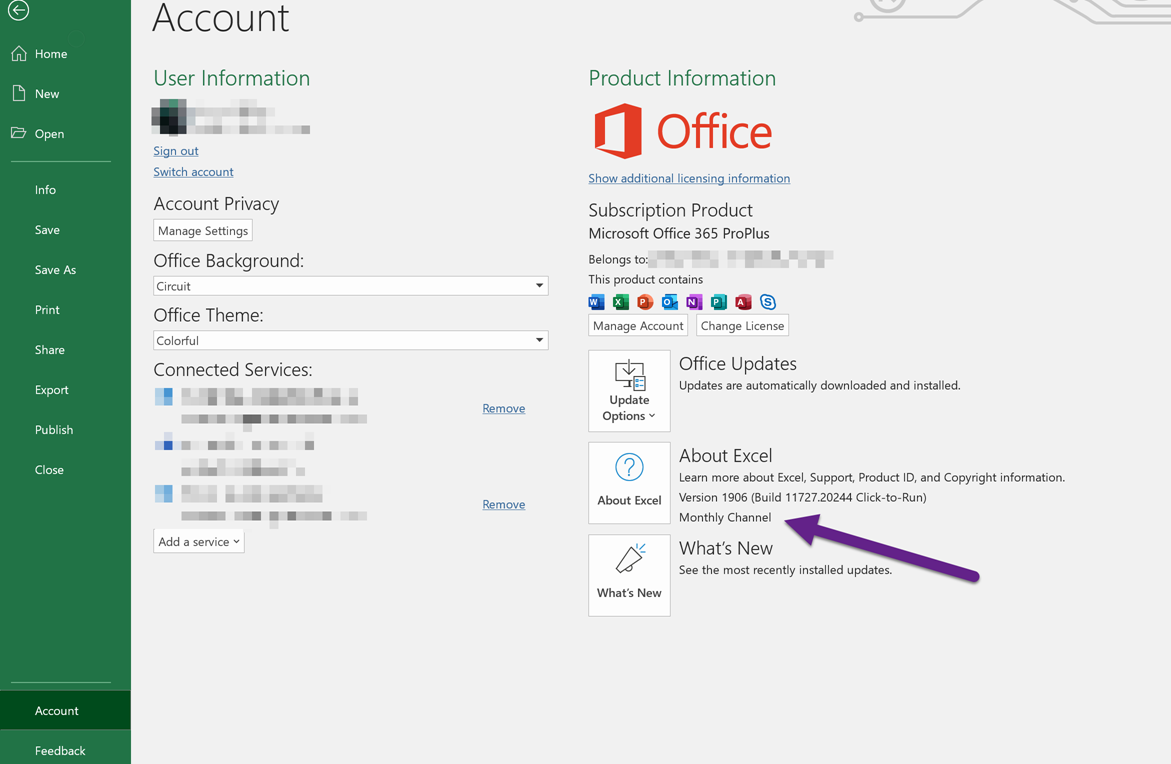1171x764 pixels.
Task: Click the Word app icon
Action: tap(596, 302)
